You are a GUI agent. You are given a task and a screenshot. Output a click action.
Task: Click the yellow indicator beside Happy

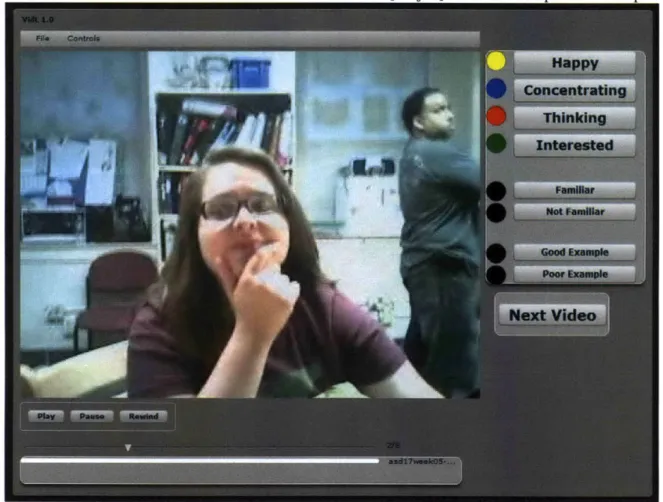click(x=496, y=61)
